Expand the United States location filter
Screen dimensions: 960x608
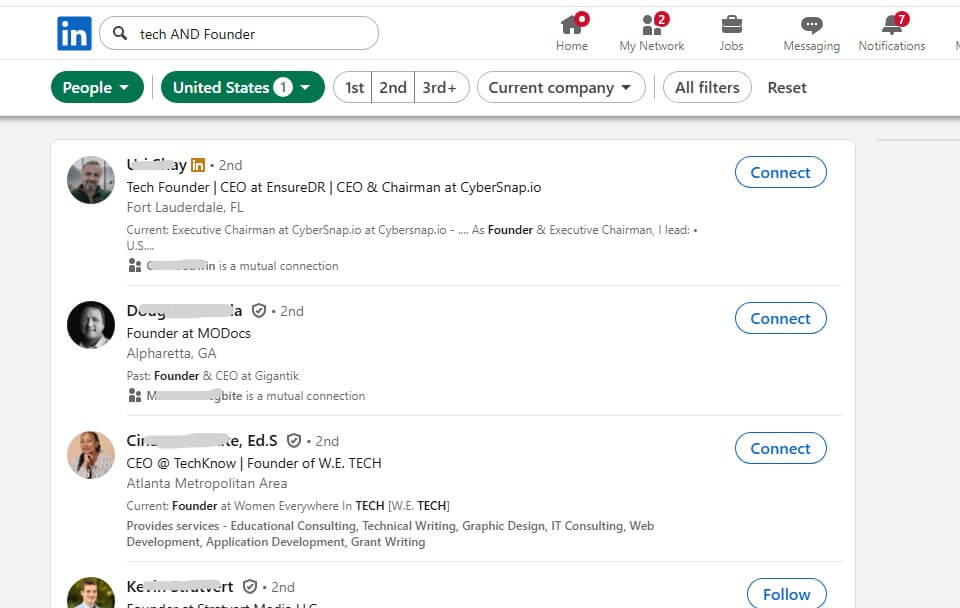coord(242,87)
